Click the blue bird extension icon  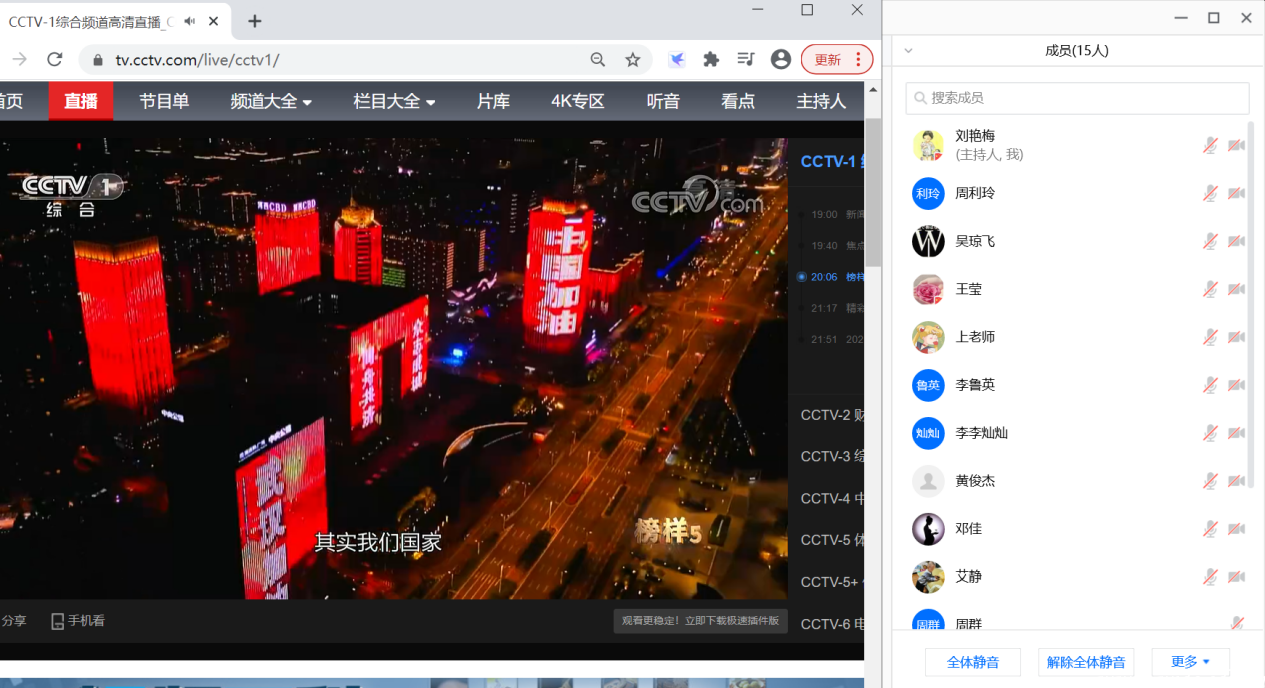point(677,60)
